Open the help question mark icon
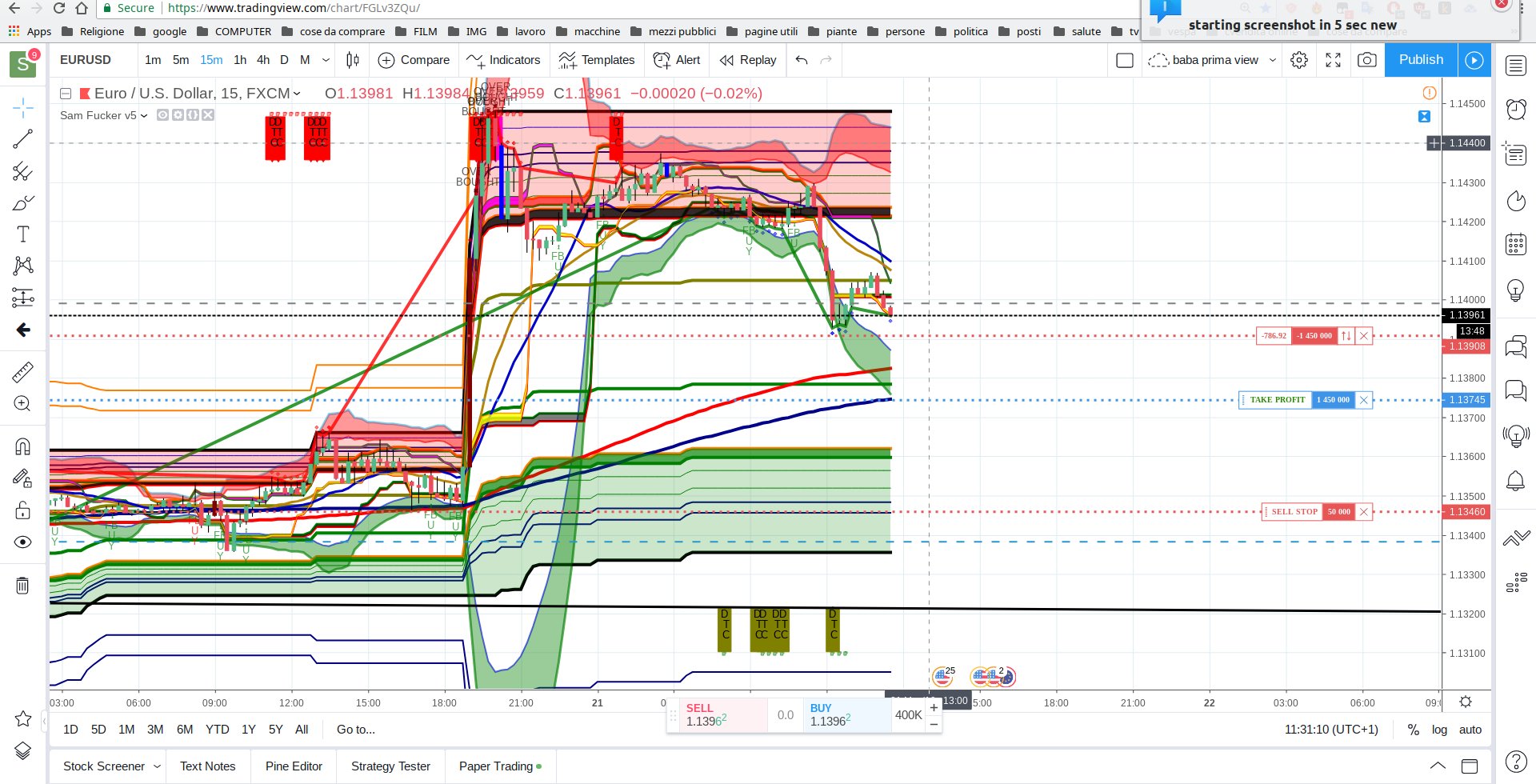The image size is (1536, 784). click(x=1516, y=762)
